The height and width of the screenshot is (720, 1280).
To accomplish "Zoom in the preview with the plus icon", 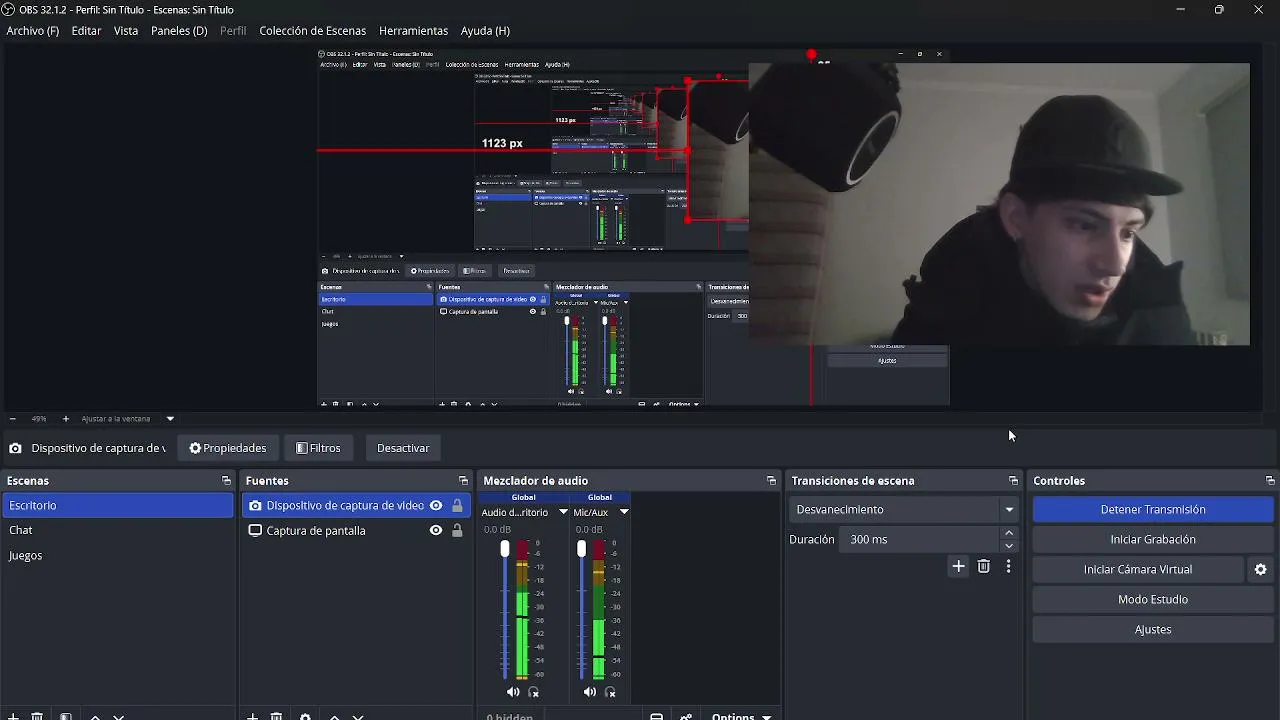I will tap(66, 419).
